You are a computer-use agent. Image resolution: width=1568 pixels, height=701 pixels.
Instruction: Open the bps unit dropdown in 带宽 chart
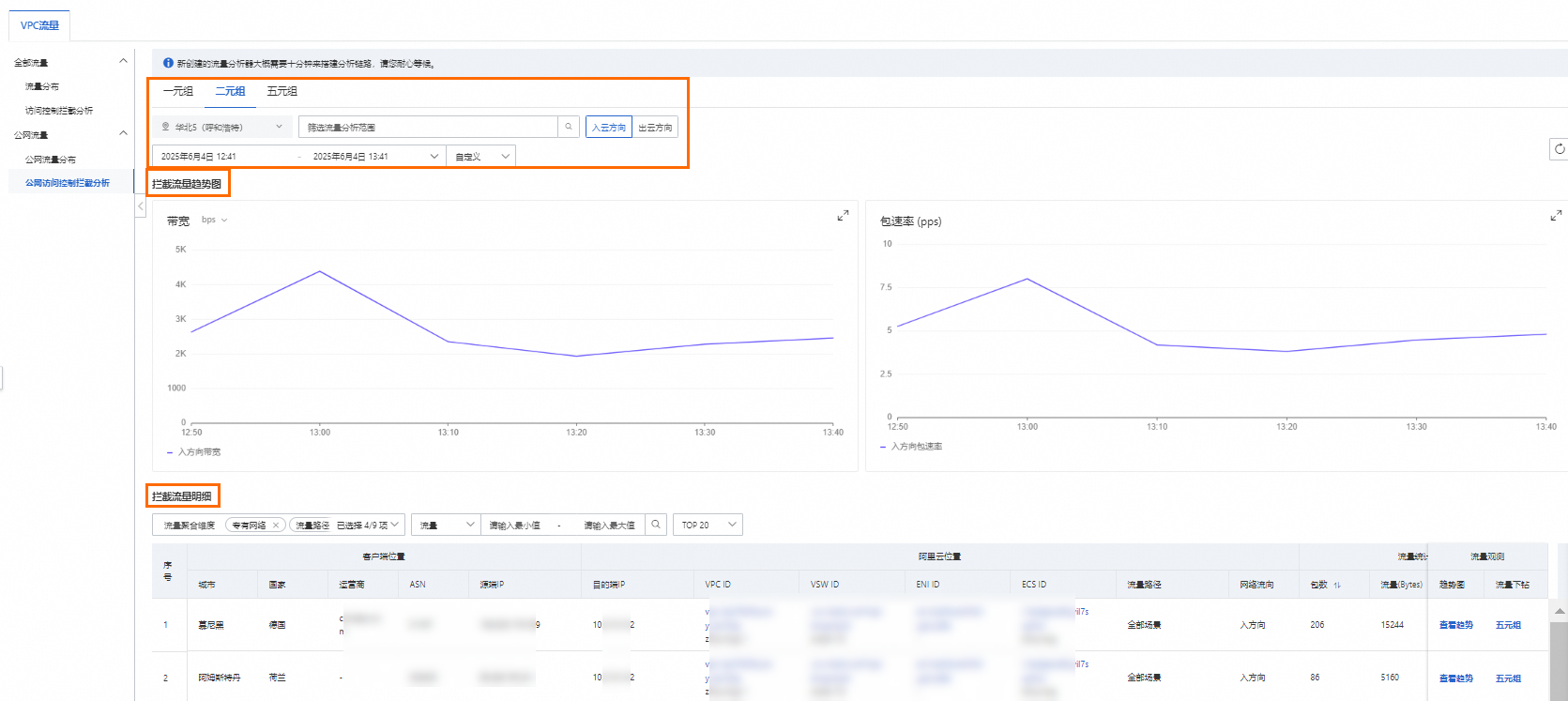[214, 220]
